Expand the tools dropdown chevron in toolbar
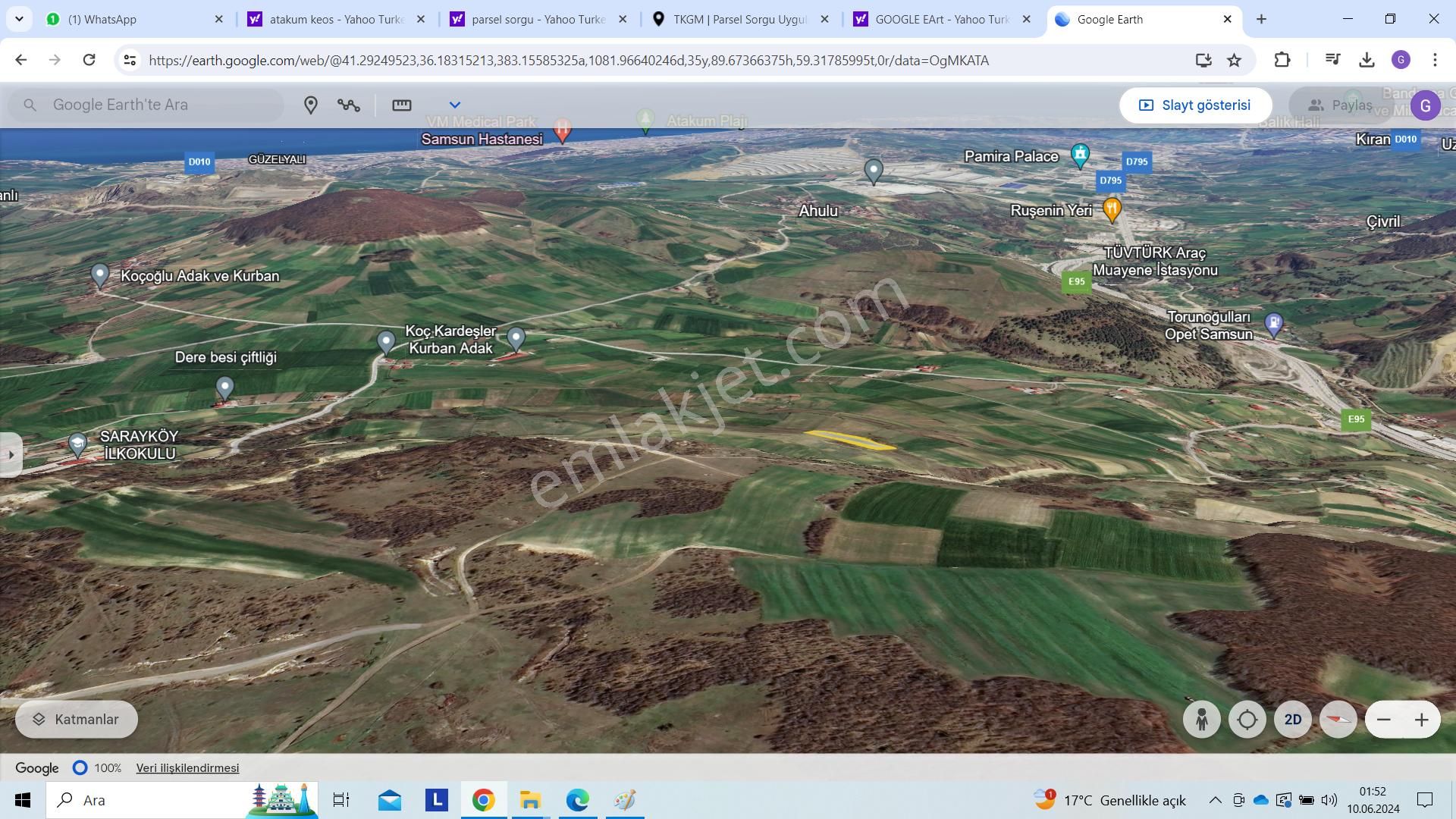 coord(455,105)
